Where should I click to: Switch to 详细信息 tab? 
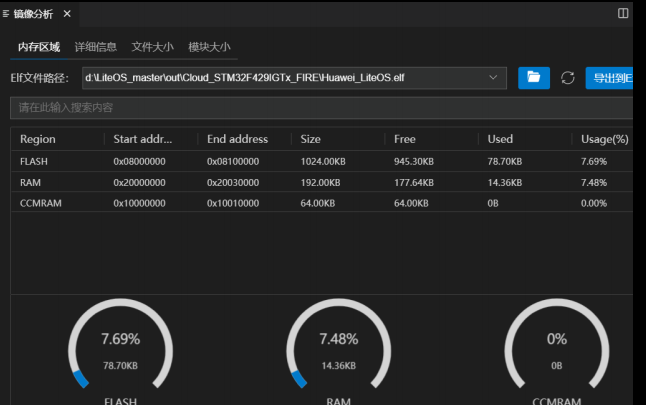(96, 47)
